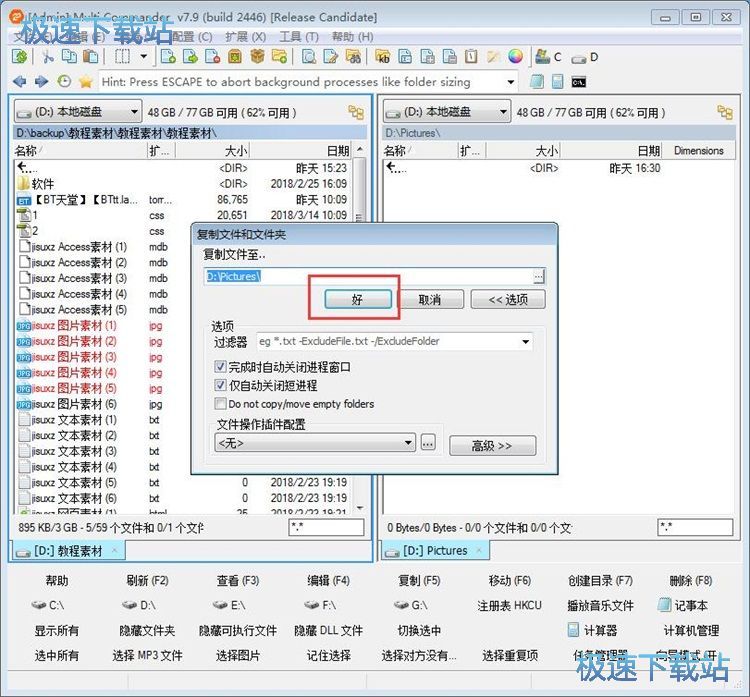Select the 软件 folder in left panel
The width and height of the screenshot is (750, 697).
[x=43, y=184]
